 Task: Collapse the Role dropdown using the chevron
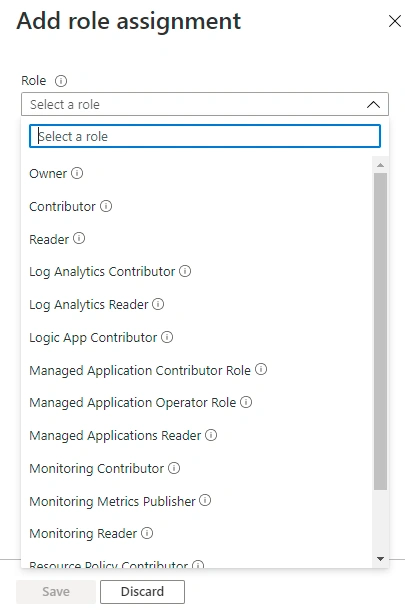pyautogui.click(x=373, y=104)
